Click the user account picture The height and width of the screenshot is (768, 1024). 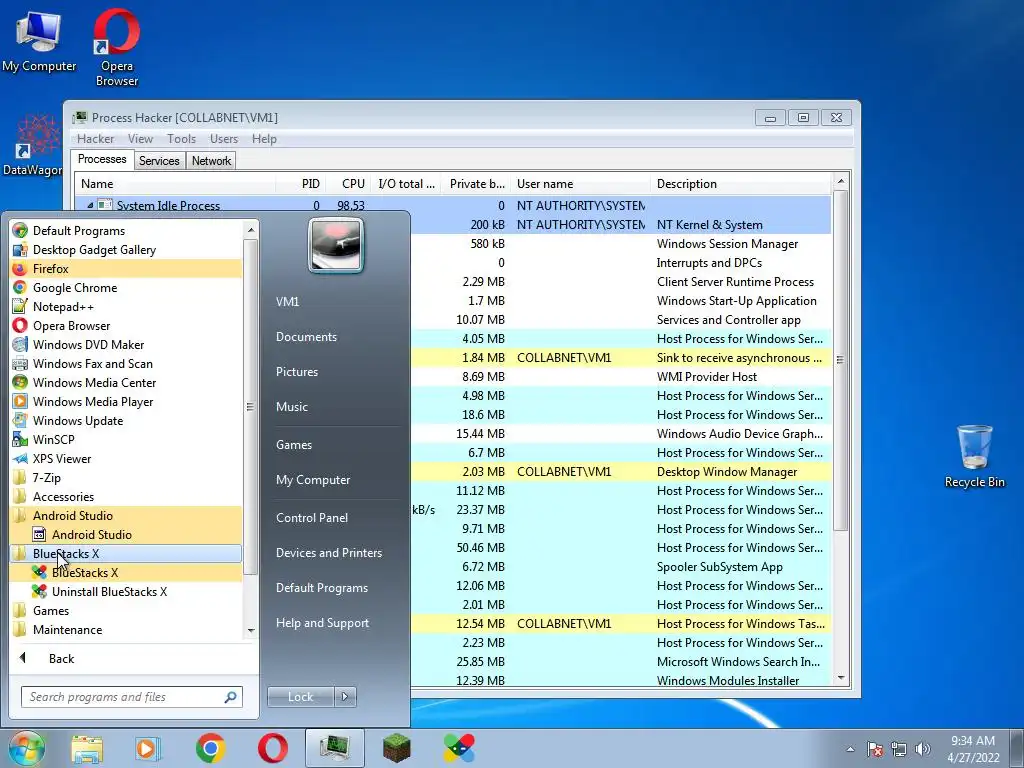336,246
